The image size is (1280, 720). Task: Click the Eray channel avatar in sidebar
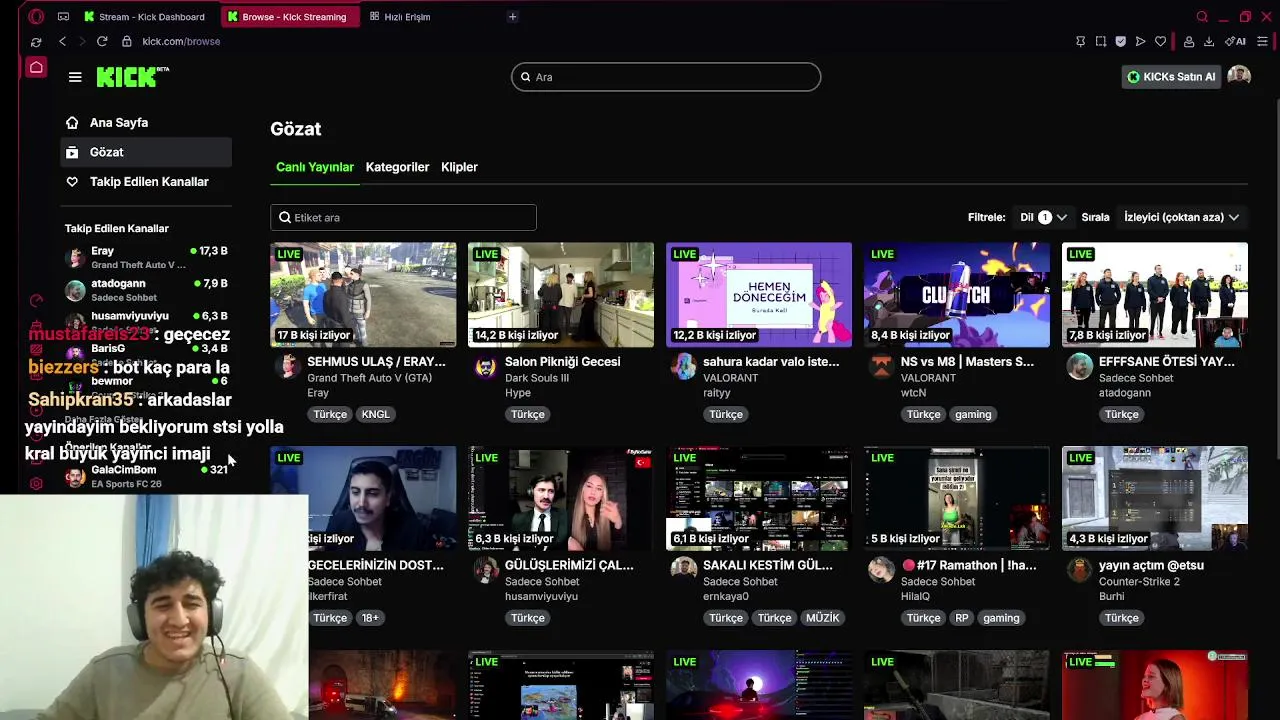75,258
